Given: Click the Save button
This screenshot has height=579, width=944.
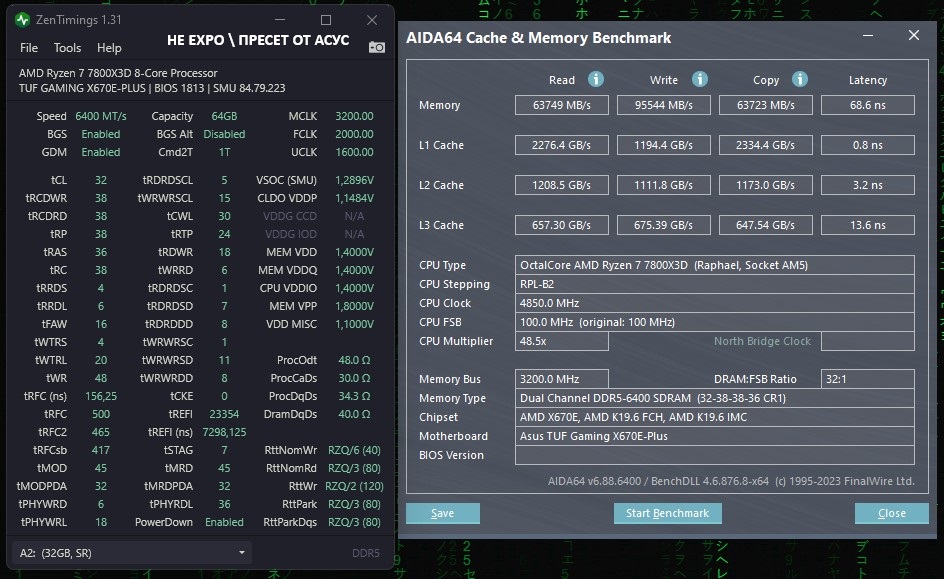Looking at the screenshot, I should click(x=442, y=513).
